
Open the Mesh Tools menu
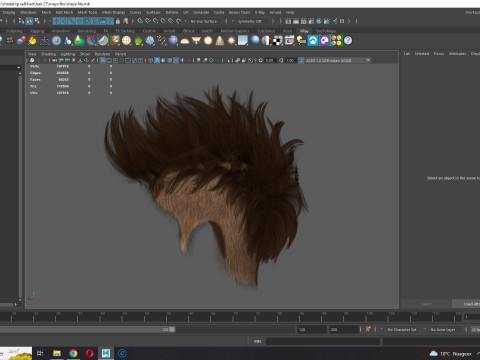[87, 12]
